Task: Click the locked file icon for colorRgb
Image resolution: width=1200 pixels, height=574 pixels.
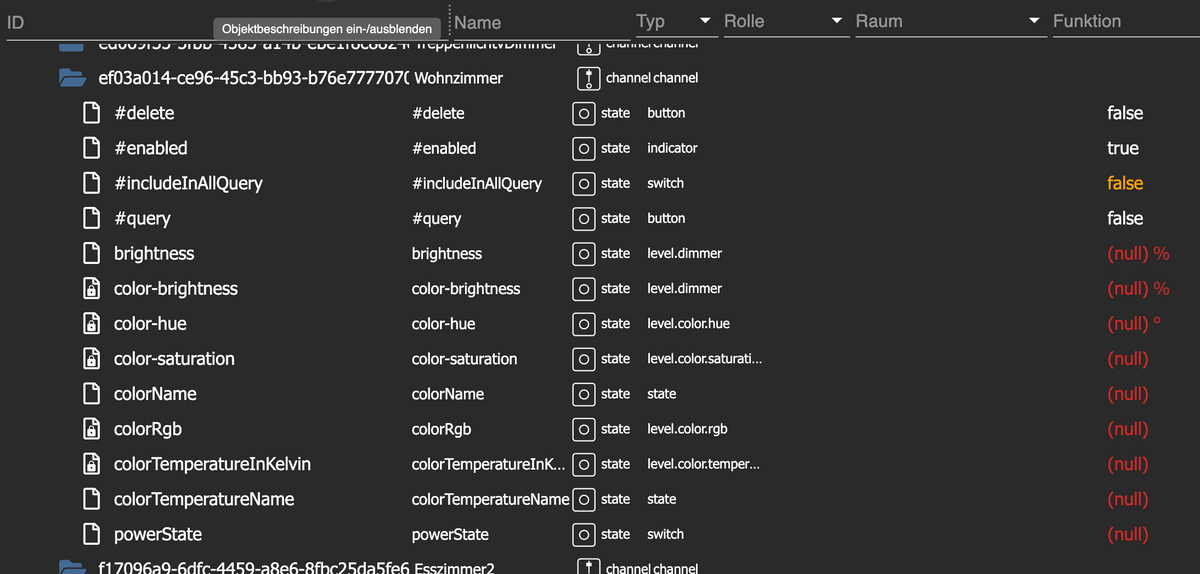Action: pos(90,429)
